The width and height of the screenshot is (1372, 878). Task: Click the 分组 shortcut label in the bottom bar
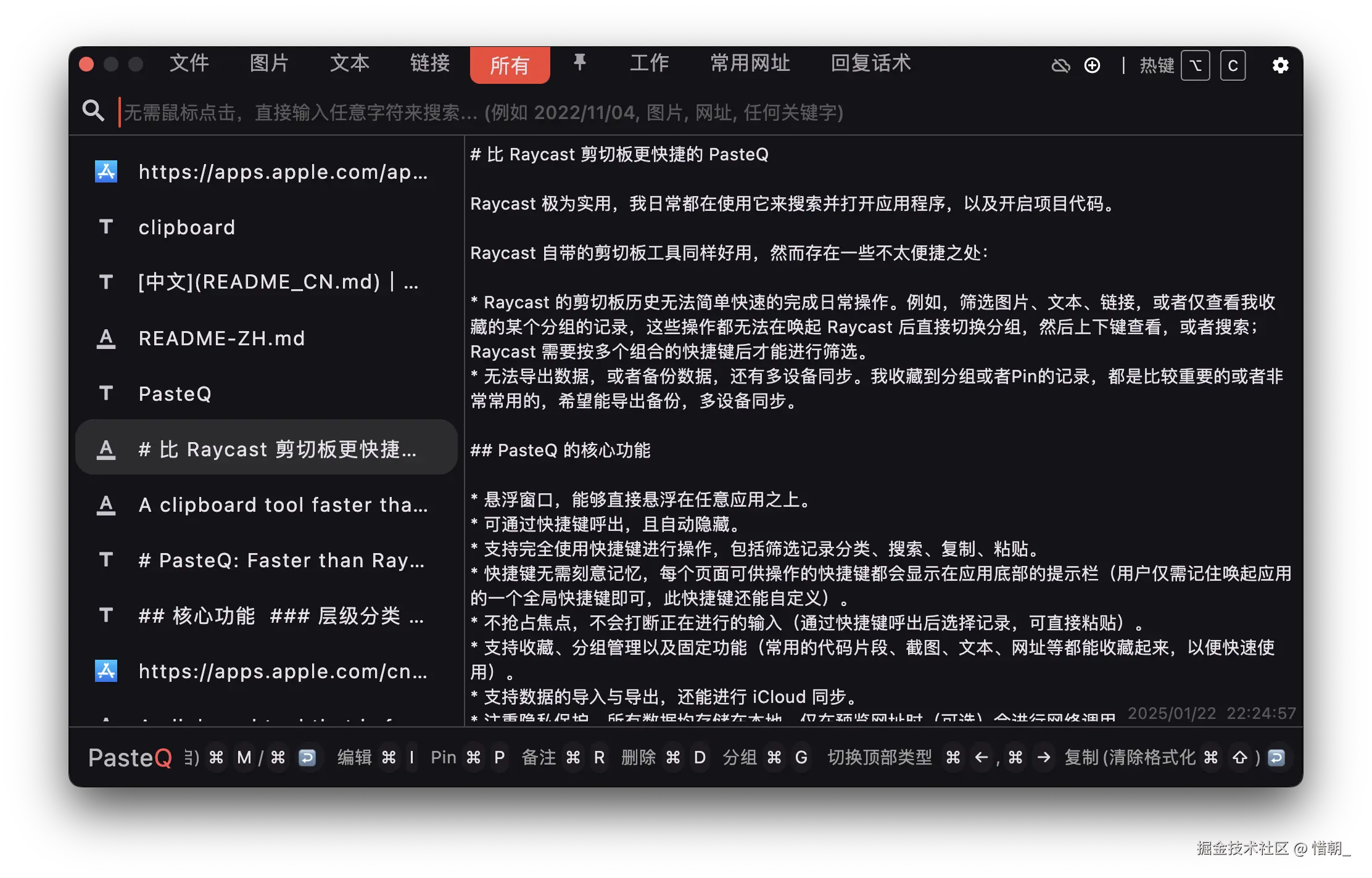point(740,758)
